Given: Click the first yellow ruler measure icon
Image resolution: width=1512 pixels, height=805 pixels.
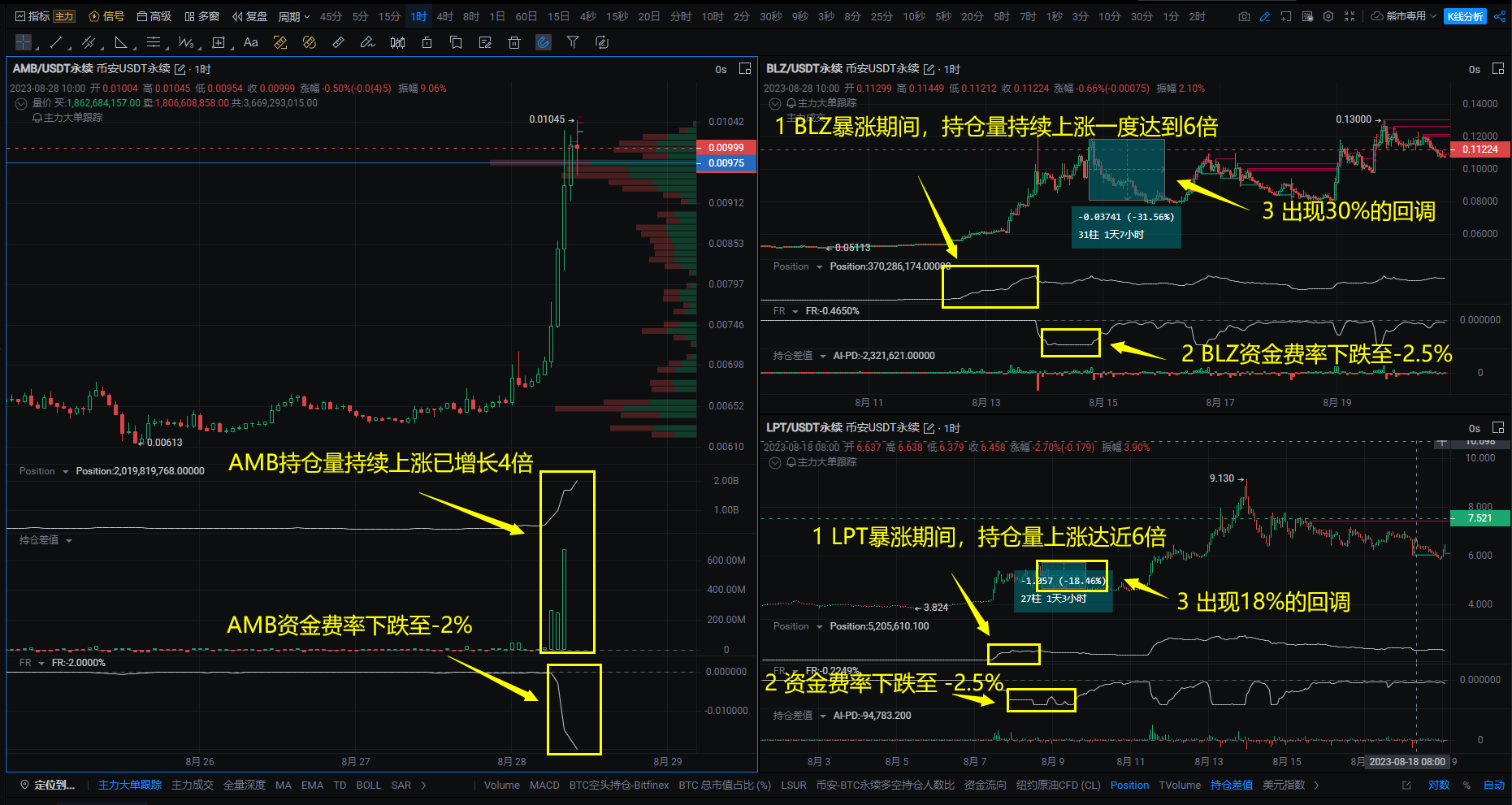Looking at the screenshot, I should click(280, 42).
